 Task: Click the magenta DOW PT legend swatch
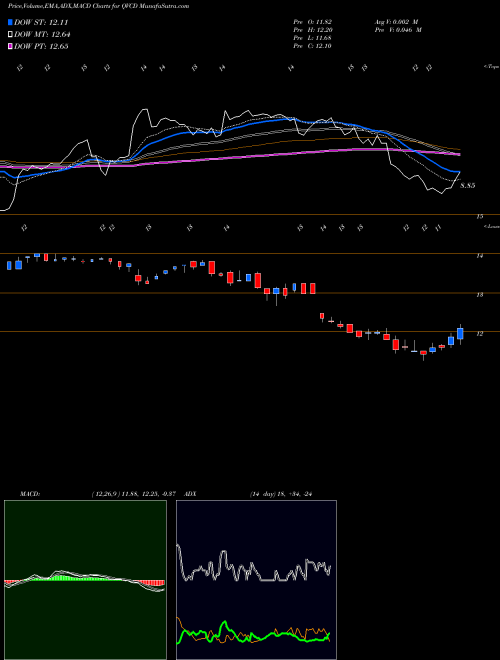coord(11,46)
